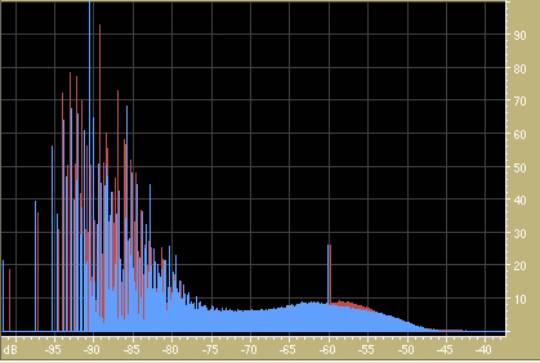540x363 pixels.
Task: Click the red hump right of -60 dB
Action: click(x=351, y=304)
